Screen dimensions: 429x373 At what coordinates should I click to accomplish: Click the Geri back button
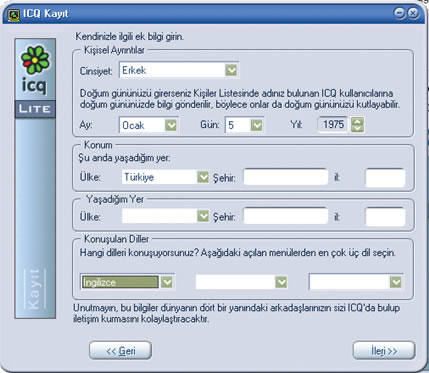click(x=120, y=351)
